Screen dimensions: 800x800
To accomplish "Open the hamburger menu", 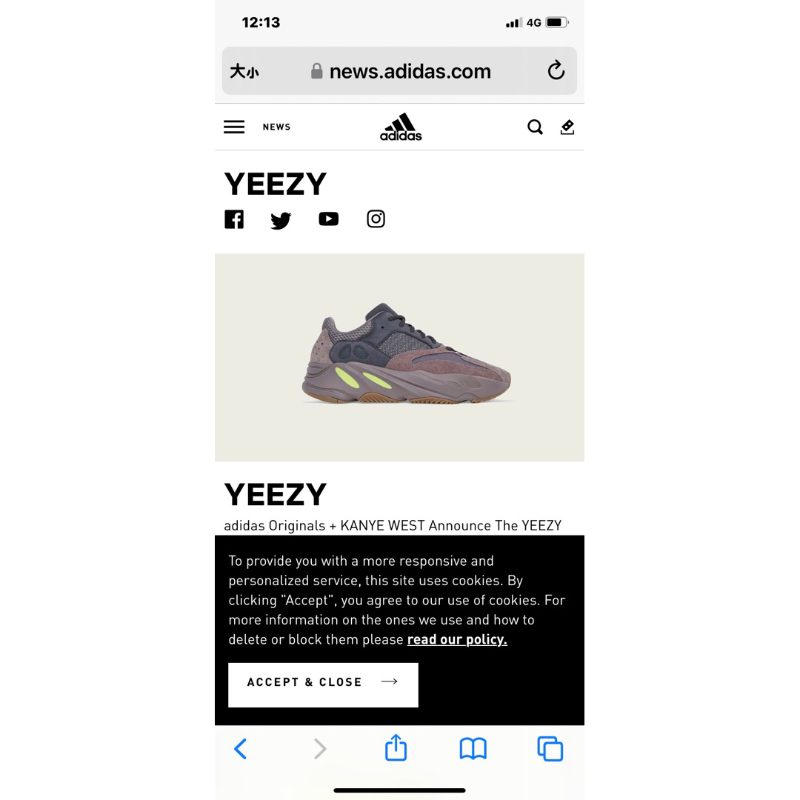I will 234,127.
